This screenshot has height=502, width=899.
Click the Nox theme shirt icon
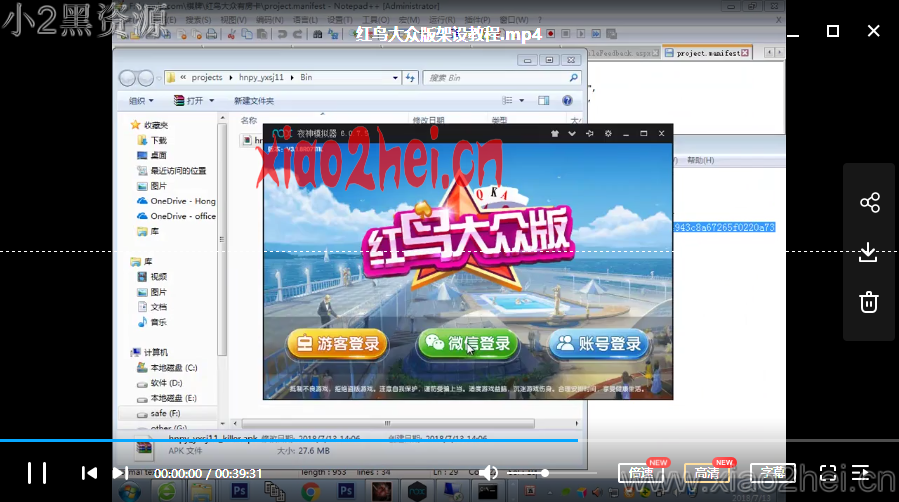[x=554, y=134]
